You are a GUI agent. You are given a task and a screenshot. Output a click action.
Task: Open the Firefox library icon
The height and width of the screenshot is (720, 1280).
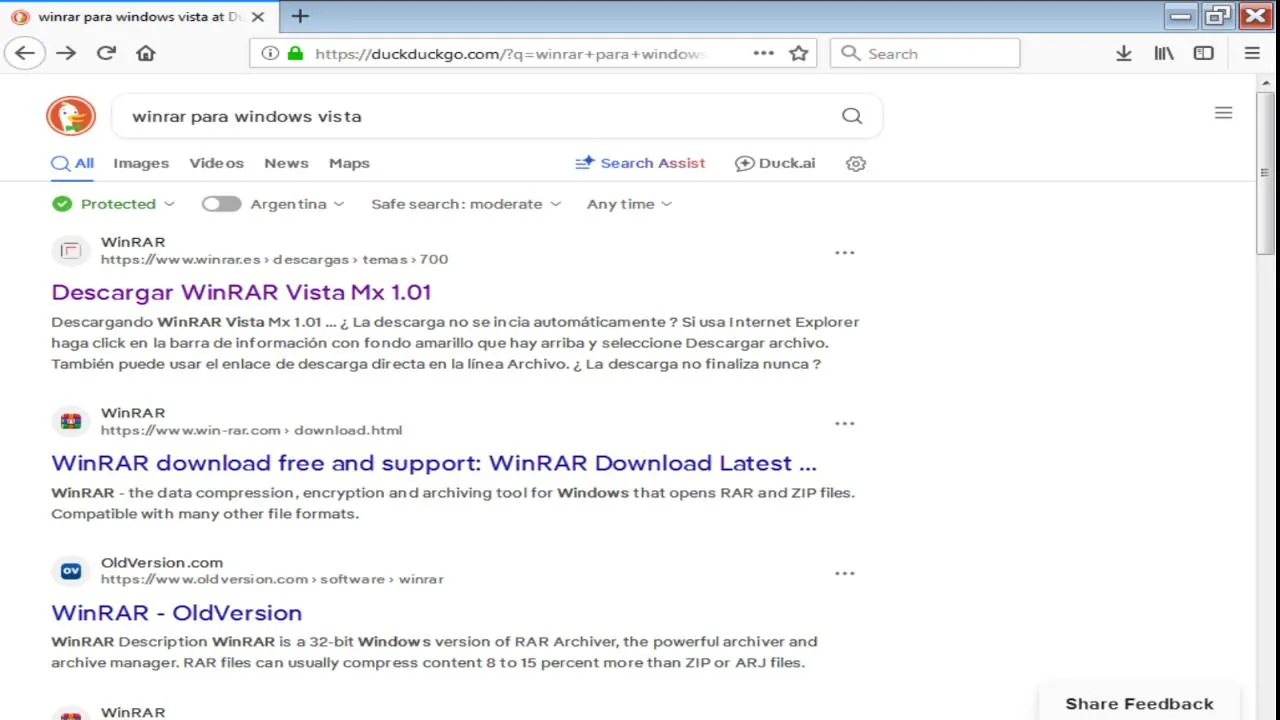point(1164,54)
